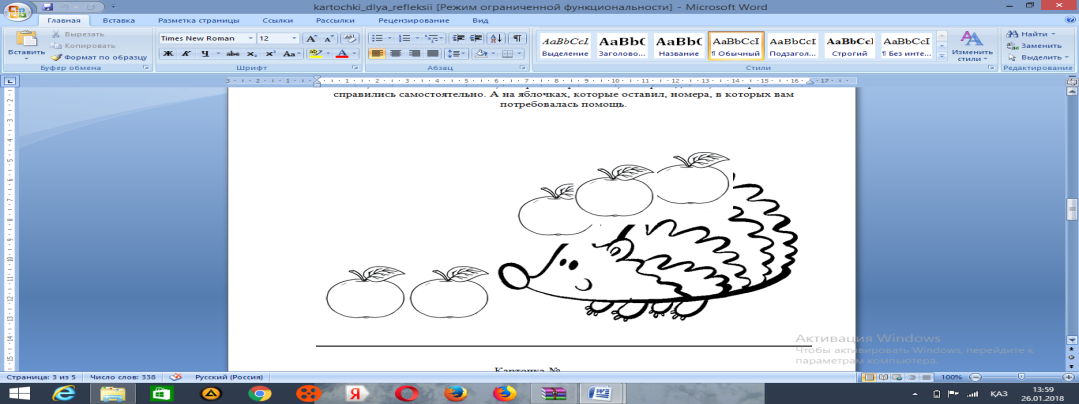Open Google Chrome from the taskbar

(260, 394)
